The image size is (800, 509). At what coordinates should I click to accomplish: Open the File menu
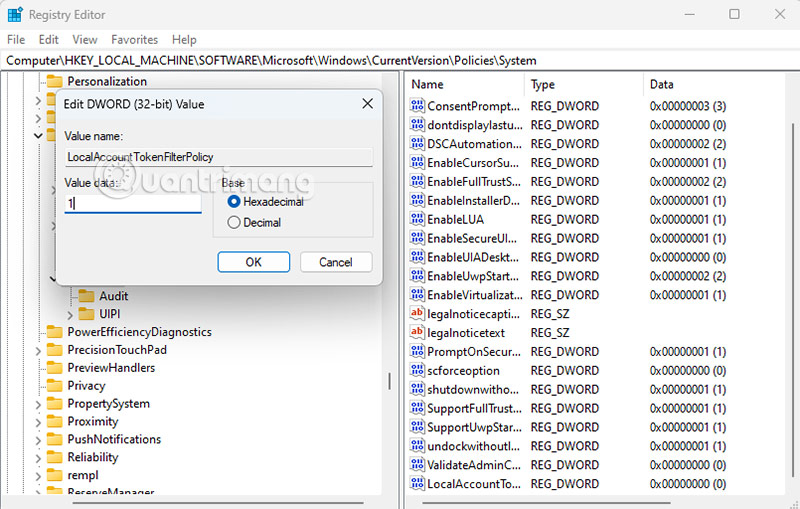pyautogui.click(x=16, y=40)
